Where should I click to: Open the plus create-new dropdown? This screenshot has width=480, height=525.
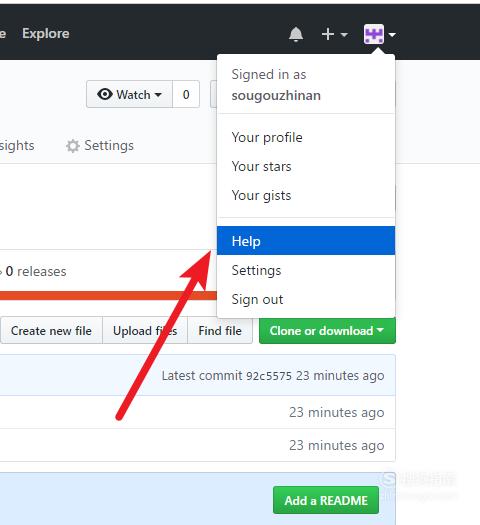point(334,34)
